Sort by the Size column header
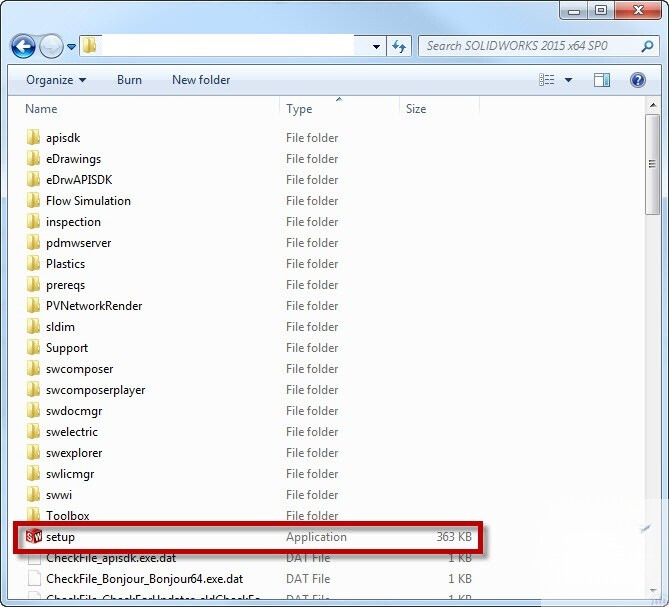 coord(416,109)
